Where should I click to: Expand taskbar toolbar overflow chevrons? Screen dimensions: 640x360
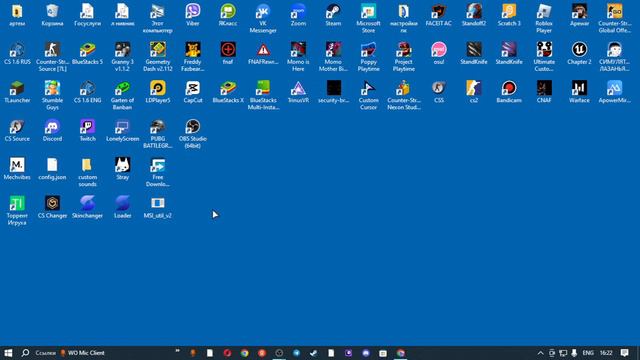(x=178, y=350)
